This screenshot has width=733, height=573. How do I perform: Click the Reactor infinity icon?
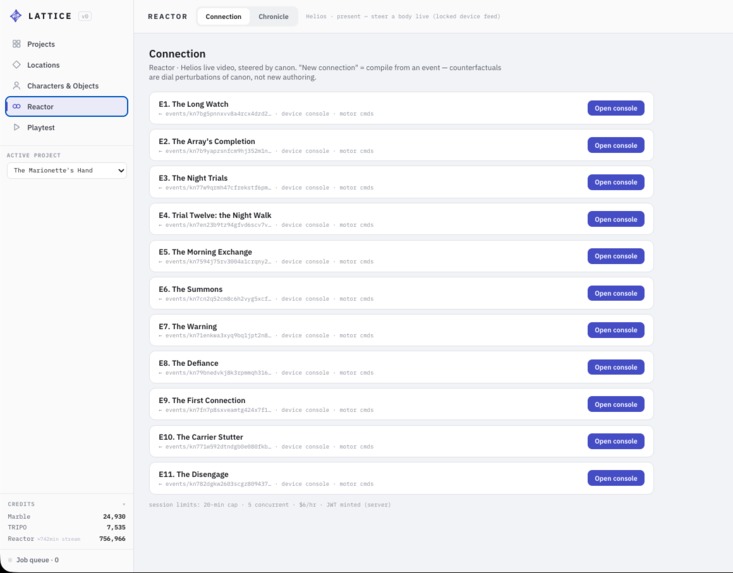coord(16,107)
